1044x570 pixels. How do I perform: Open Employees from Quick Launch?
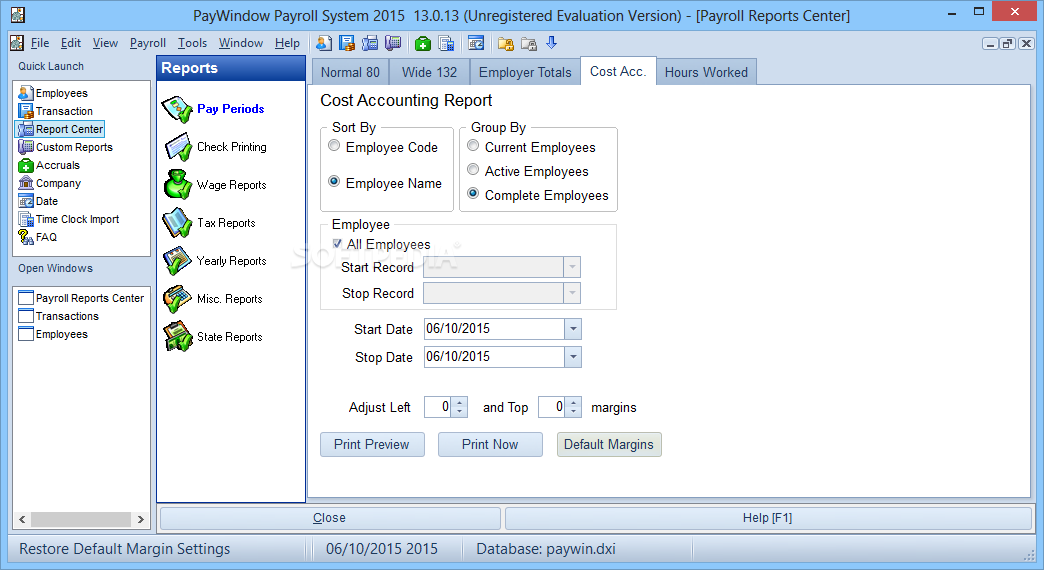(53, 93)
